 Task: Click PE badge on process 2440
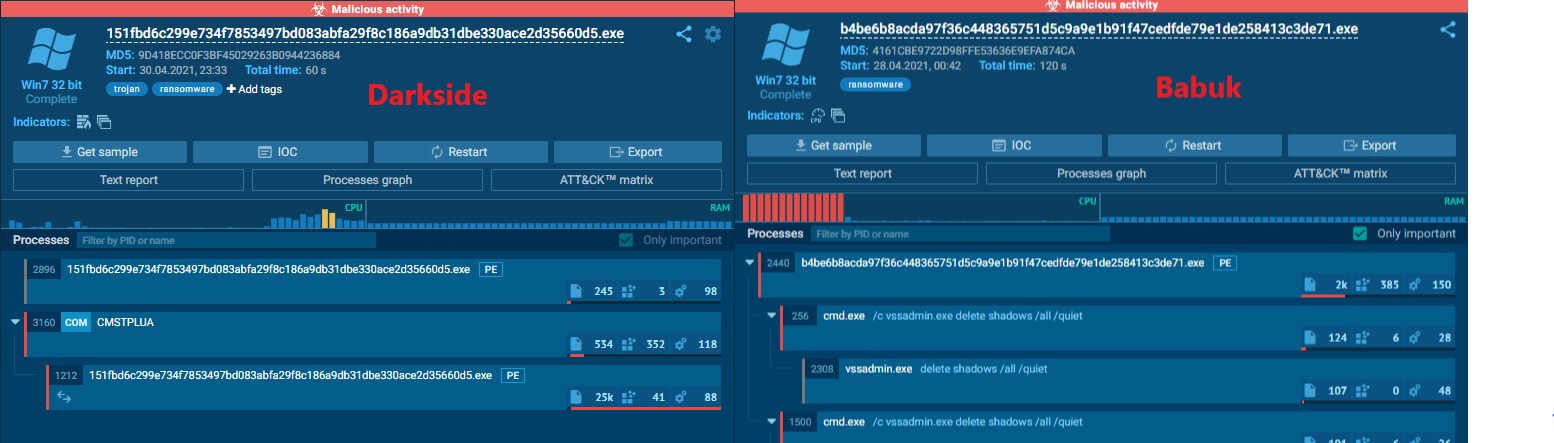coord(1225,263)
